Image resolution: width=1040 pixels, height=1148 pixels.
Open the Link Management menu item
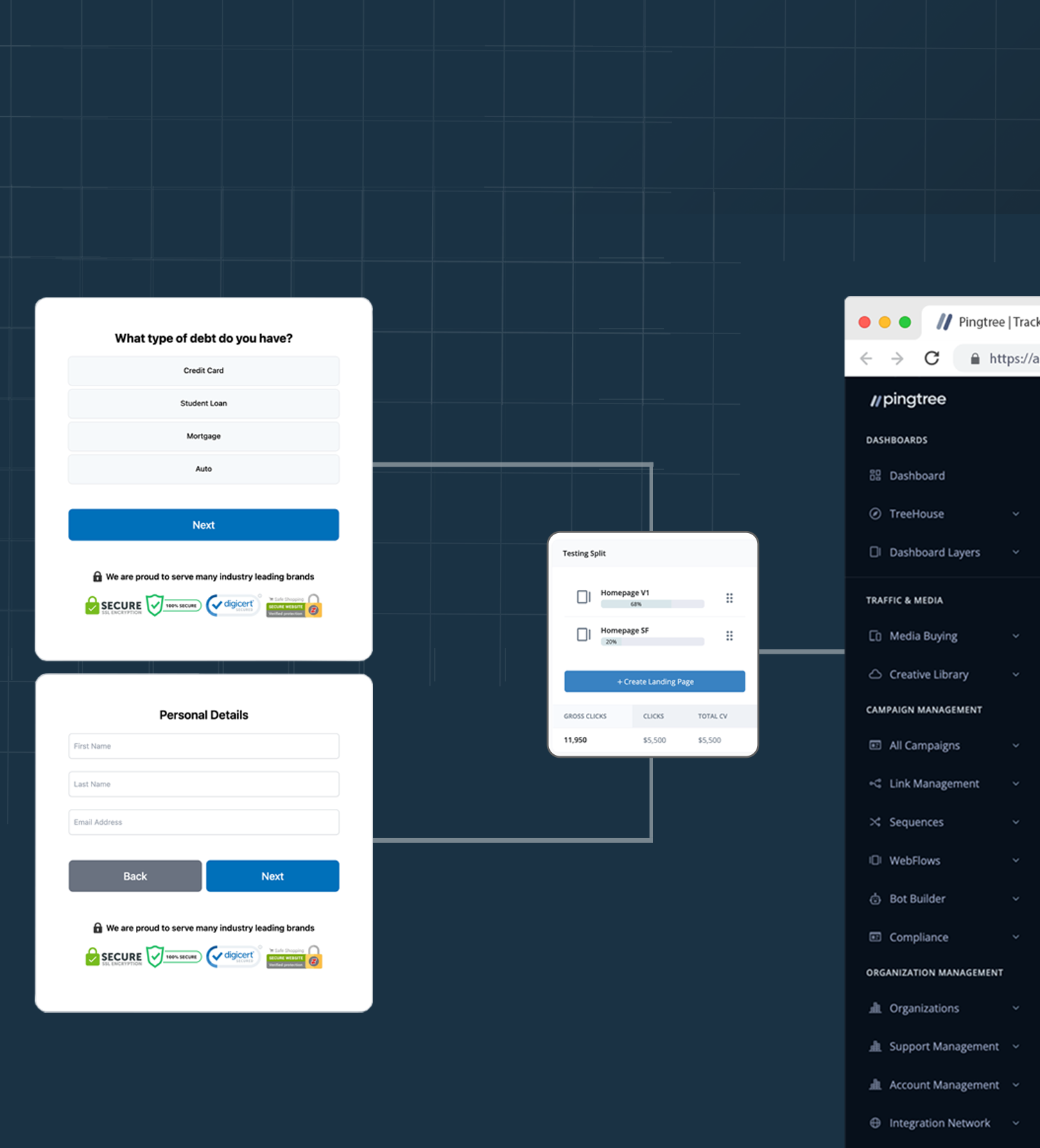point(934,784)
